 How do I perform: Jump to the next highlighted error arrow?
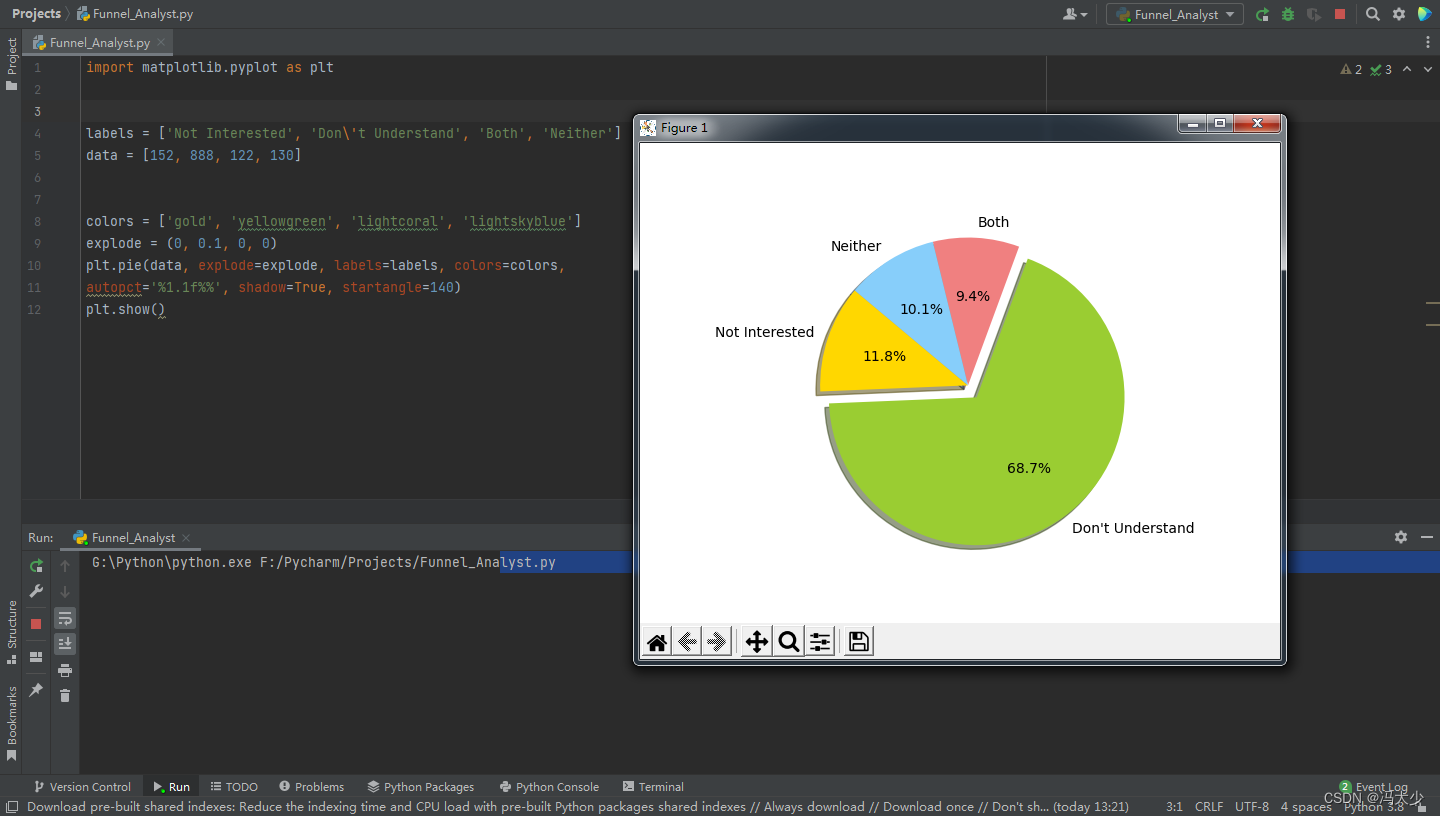pyautogui.click(x=1427, y=69)
